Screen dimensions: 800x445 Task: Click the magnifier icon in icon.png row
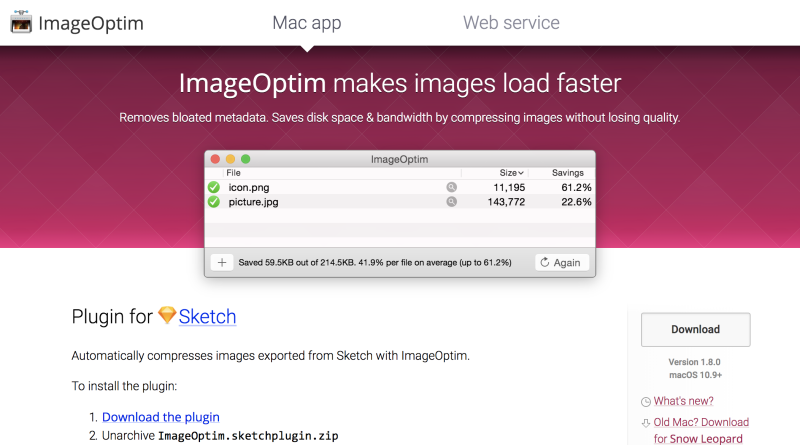click(x=452, y=187)
